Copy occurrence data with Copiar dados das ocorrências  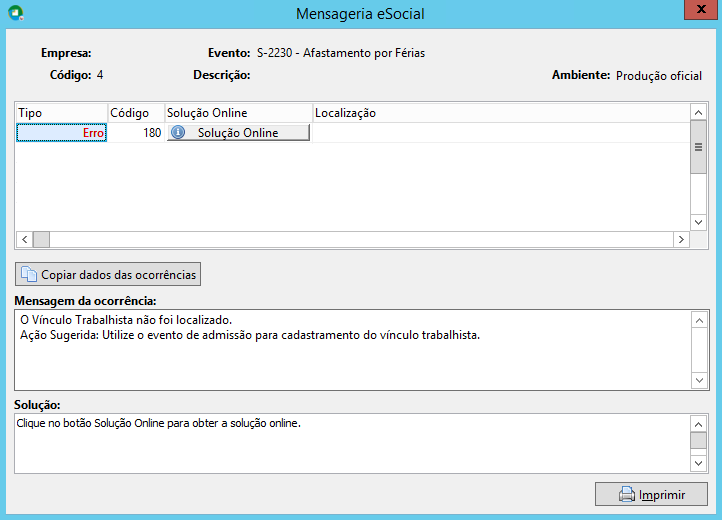(108, 275)
